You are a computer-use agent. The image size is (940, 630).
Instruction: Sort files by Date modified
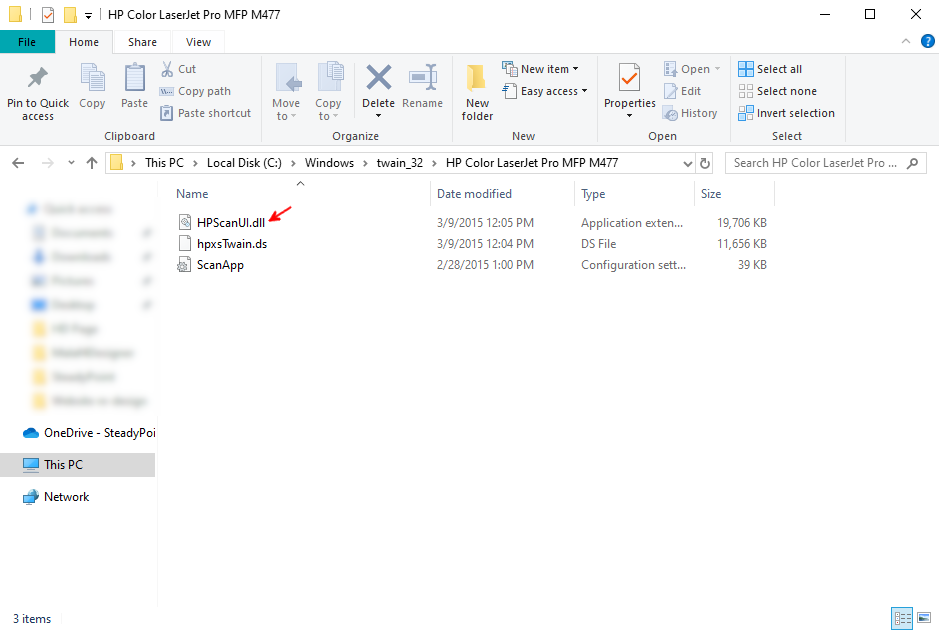pos(502,194)
